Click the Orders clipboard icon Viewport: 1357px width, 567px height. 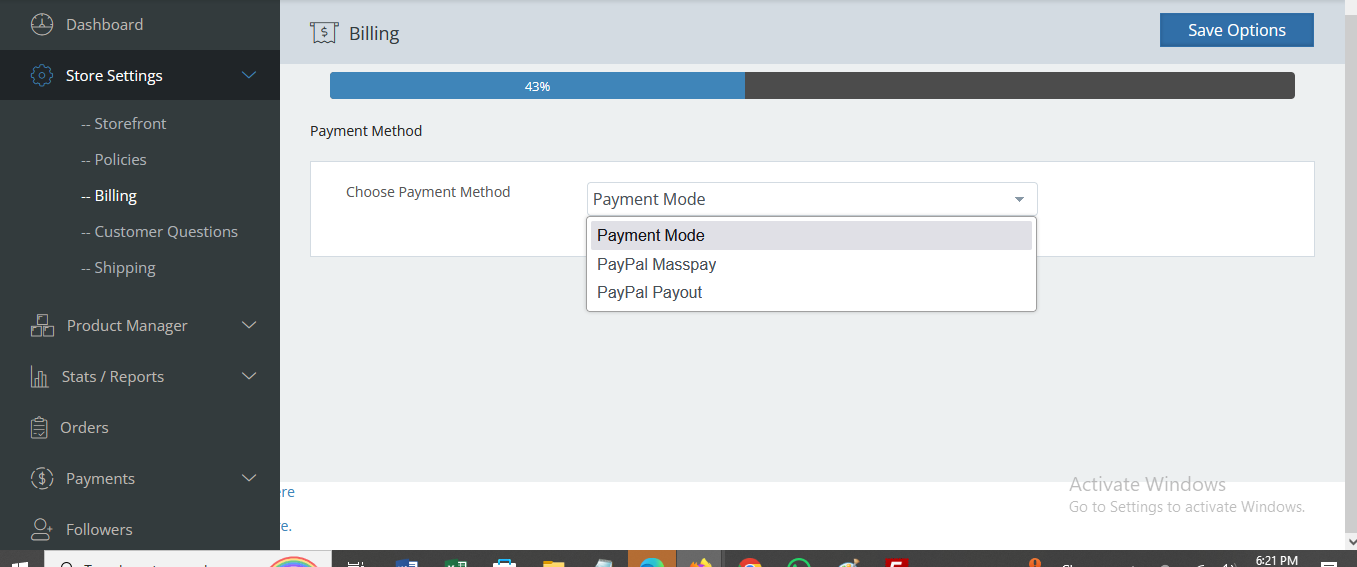[40, 428]
